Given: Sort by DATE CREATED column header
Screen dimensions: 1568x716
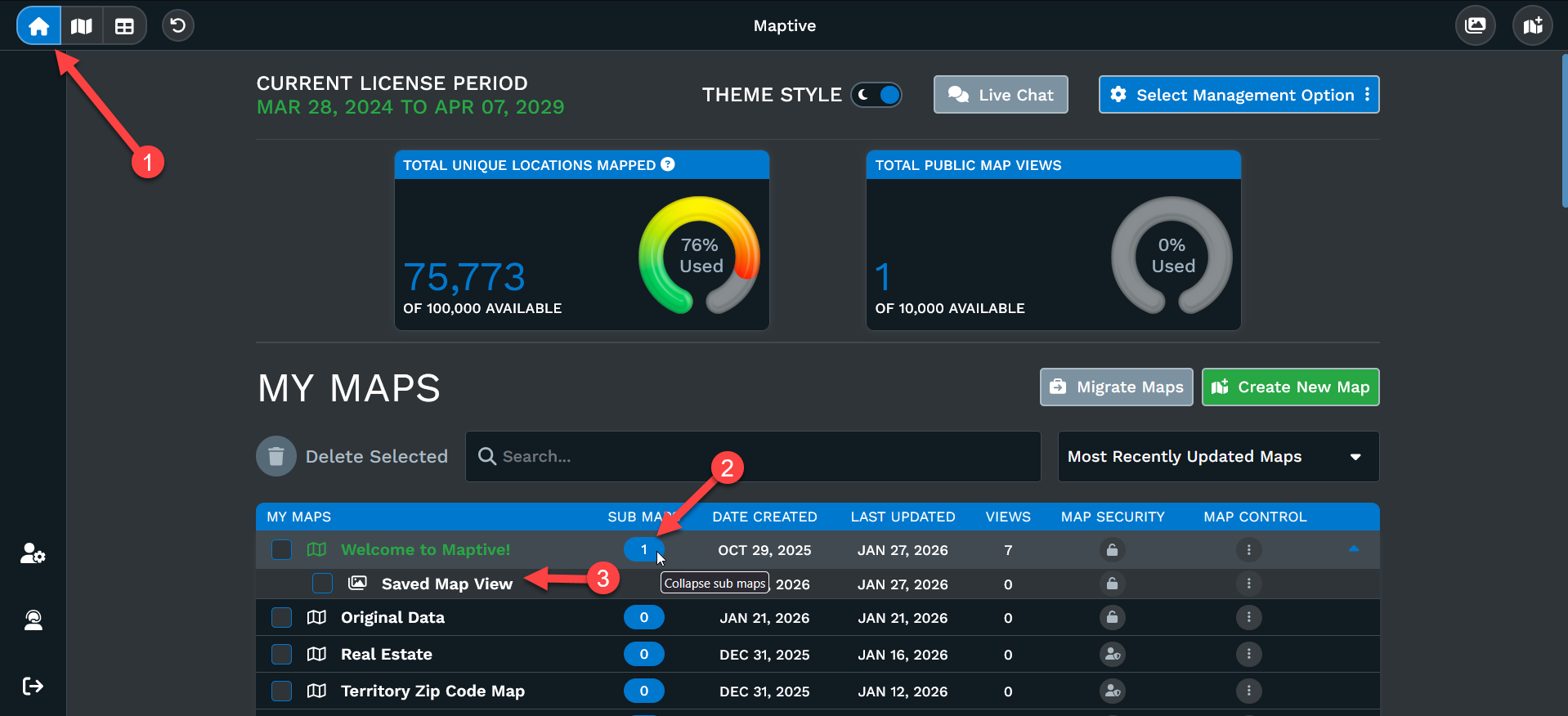Looking at the screenshot, I should pyautogui.click(x=764, y=517).
